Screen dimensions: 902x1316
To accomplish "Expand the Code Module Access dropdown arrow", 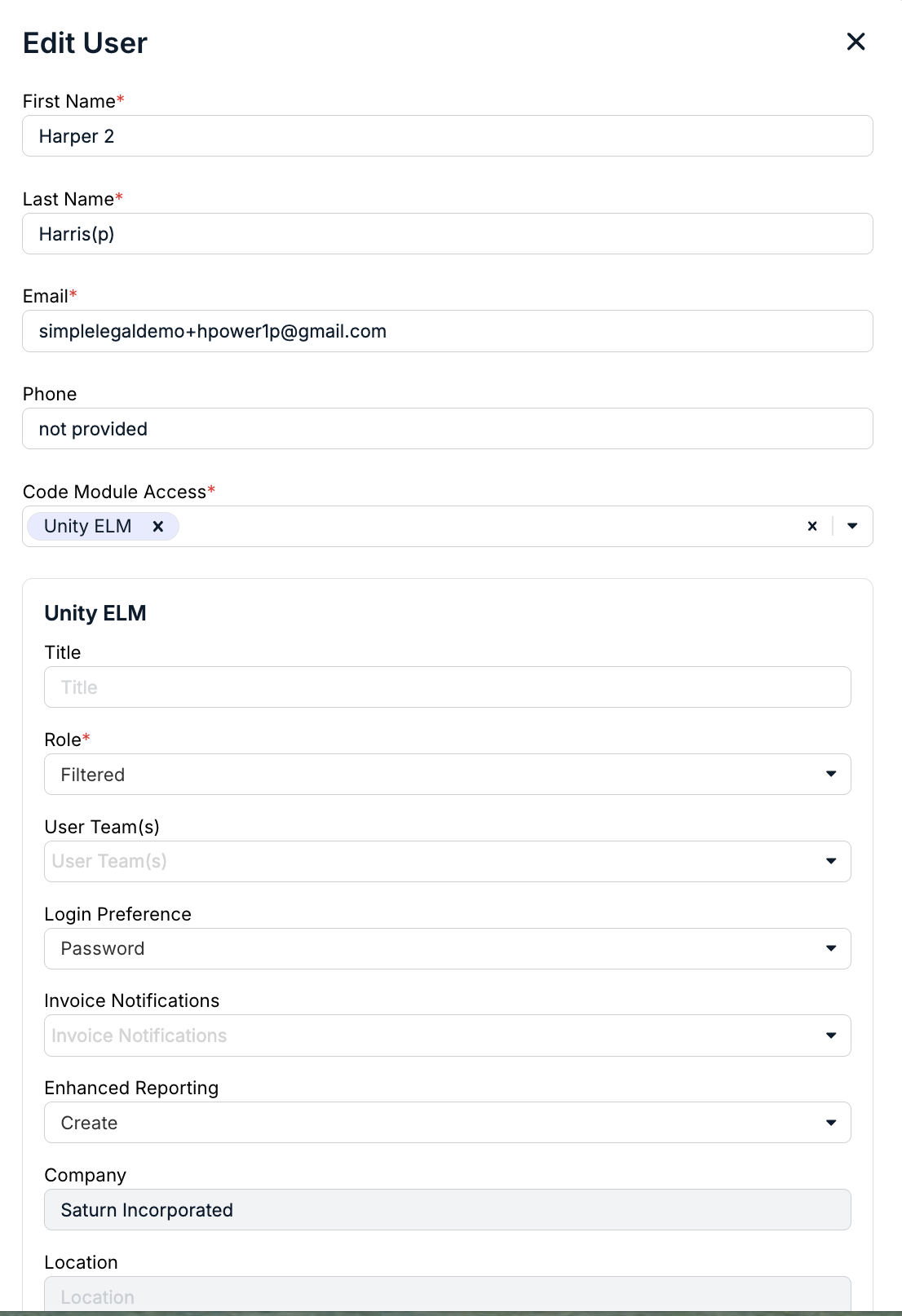I will [852, 527].
